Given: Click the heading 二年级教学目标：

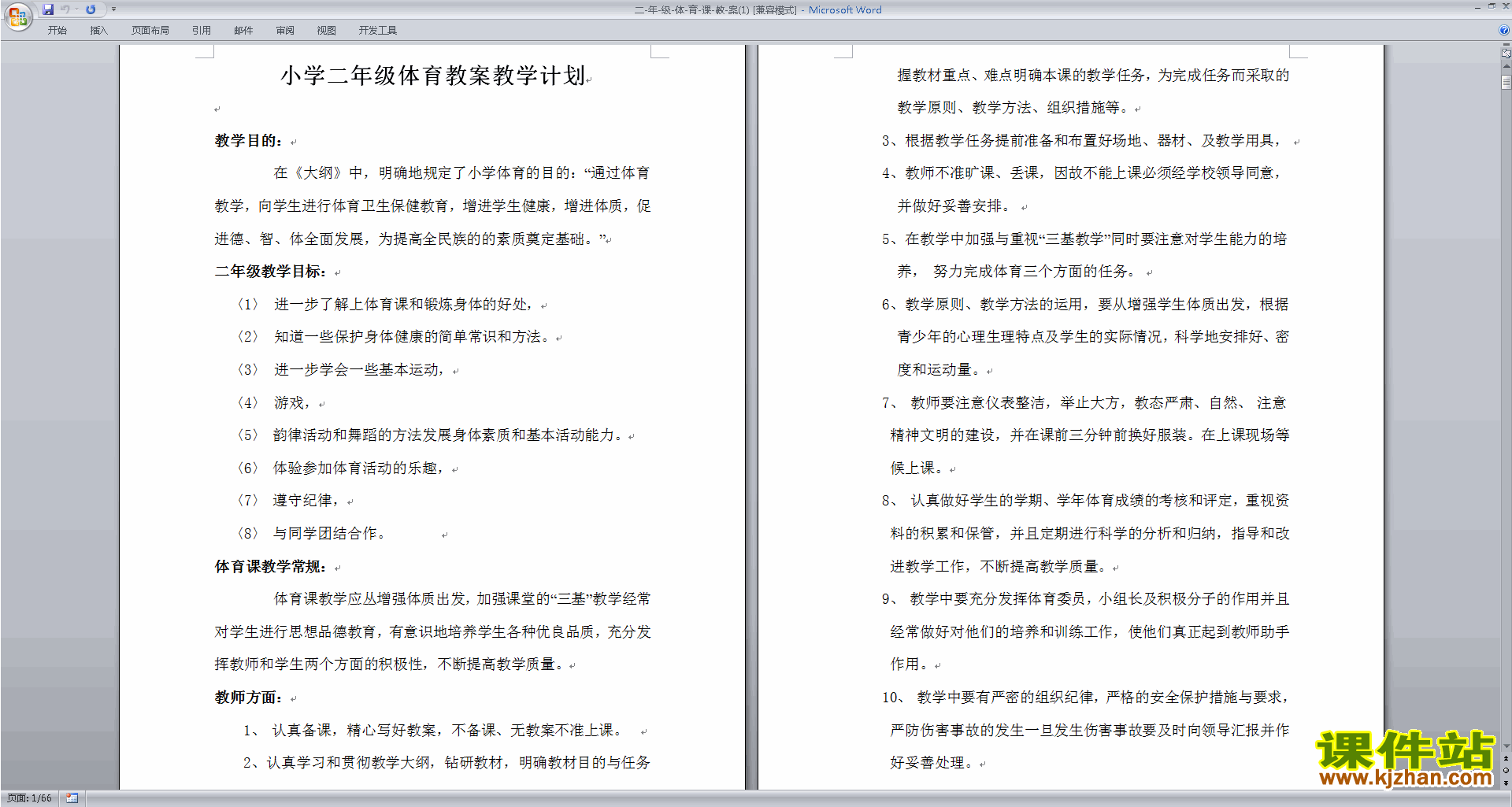Looking at the screenshot, I should point(271,272).
